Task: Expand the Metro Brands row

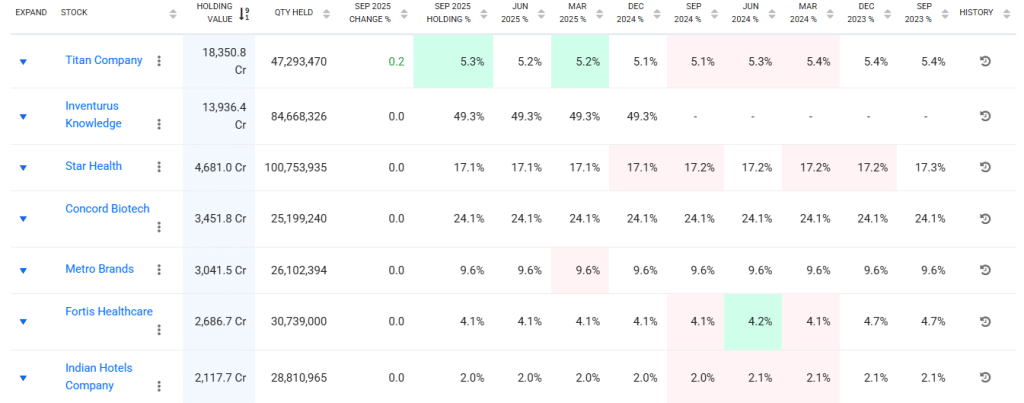Action: pos(23,270)
